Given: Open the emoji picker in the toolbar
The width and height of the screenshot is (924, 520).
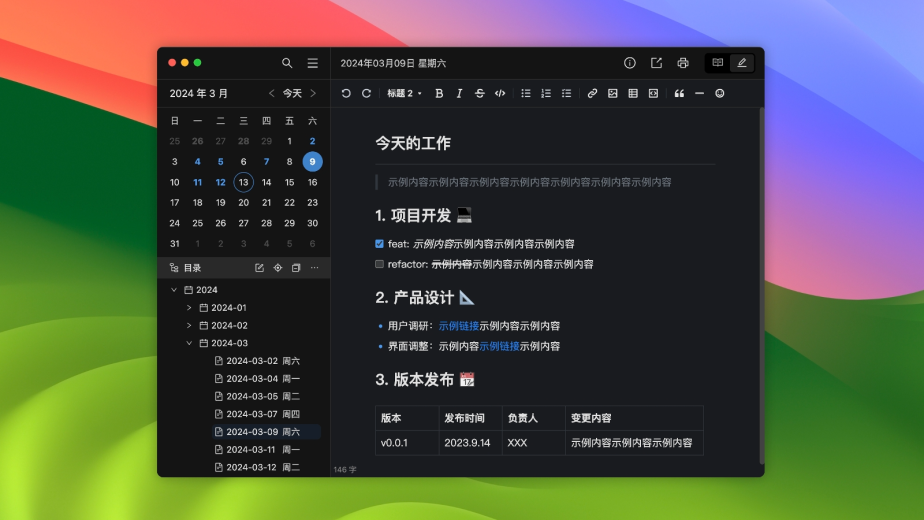Looking at the screenshot, I should [x=719, y=93].
